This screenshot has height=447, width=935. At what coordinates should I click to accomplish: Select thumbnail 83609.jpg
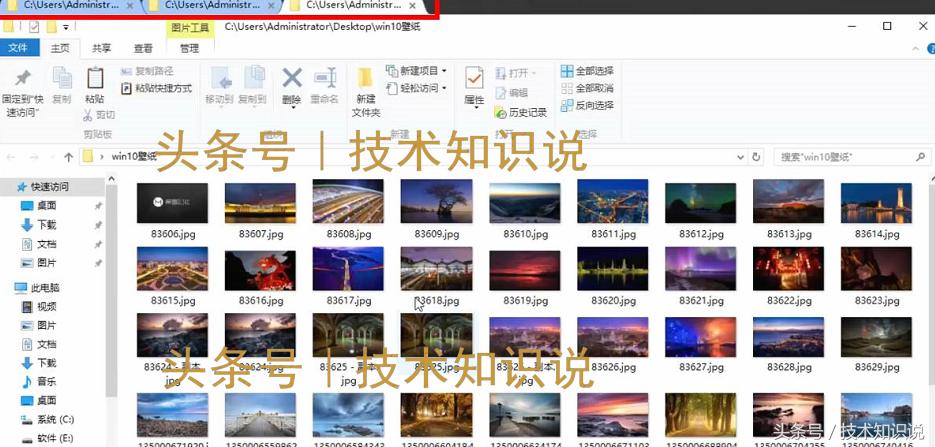pos(436,201)
